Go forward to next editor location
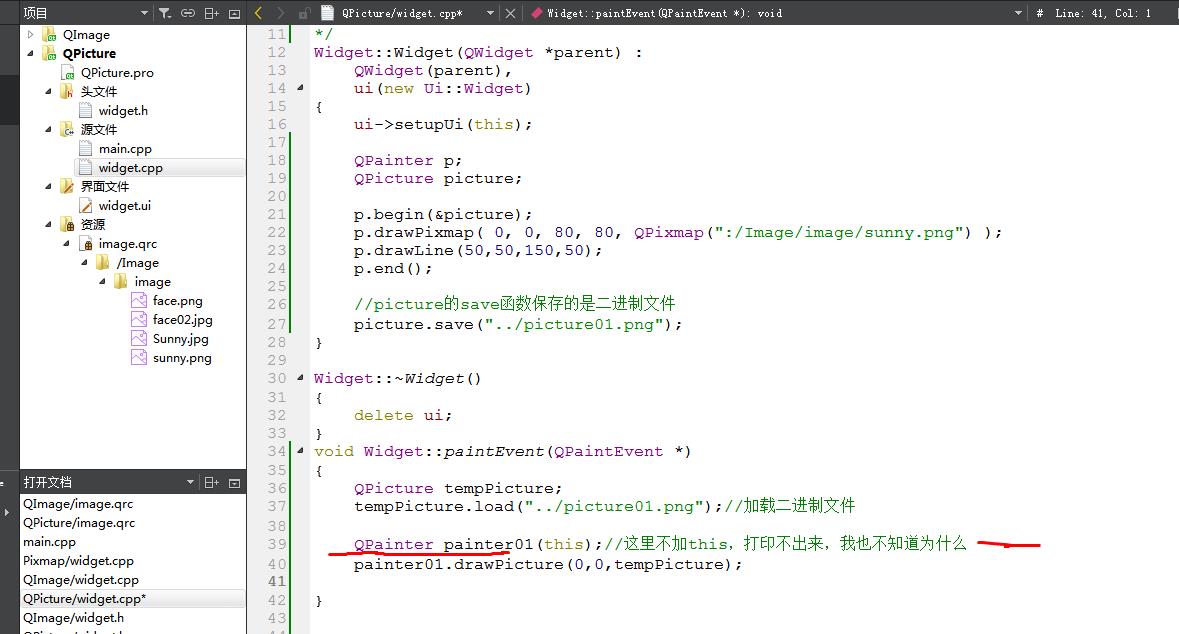The width and height of the screenshot is (1179, 634). [x=280, y=13]
